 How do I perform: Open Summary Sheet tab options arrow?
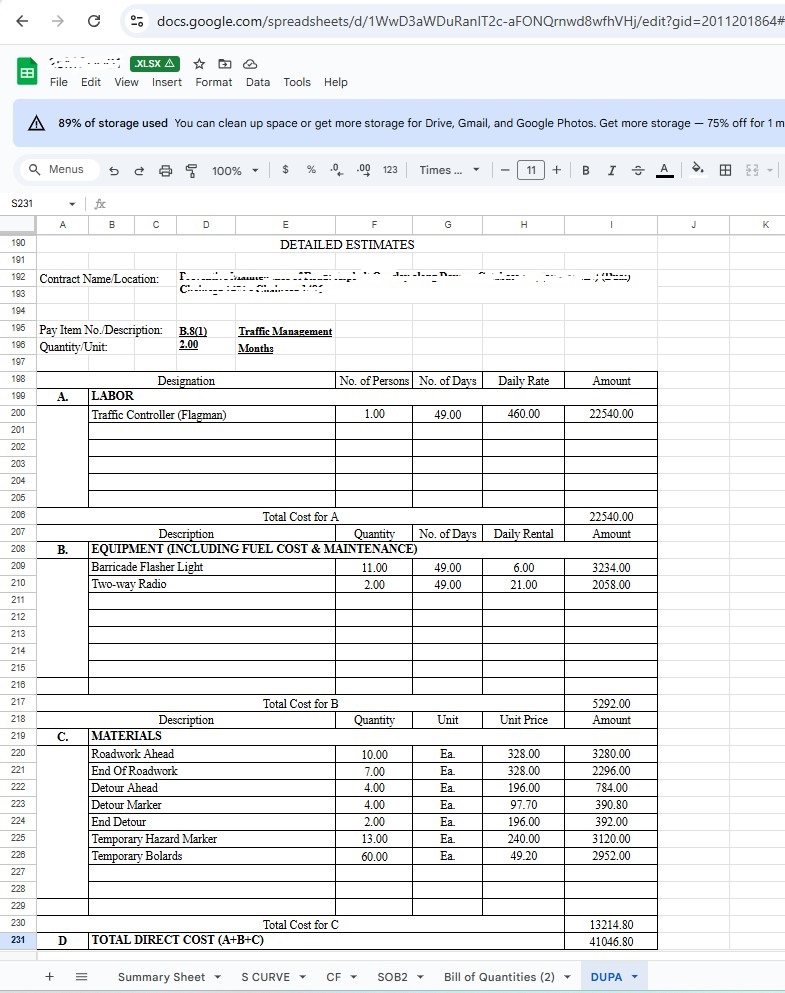point(217,977)
